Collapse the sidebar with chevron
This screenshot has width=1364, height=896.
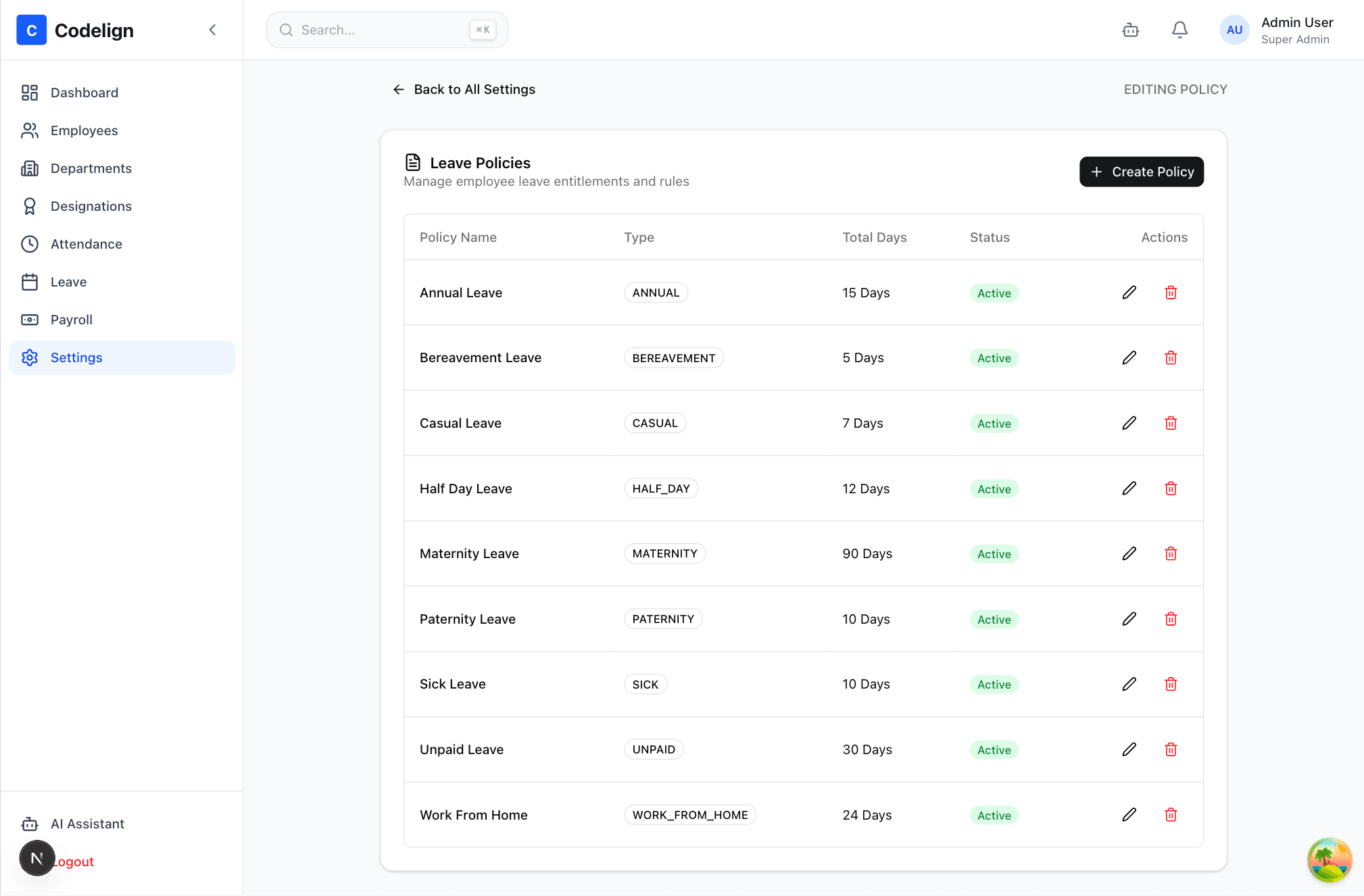click(212, 30)
